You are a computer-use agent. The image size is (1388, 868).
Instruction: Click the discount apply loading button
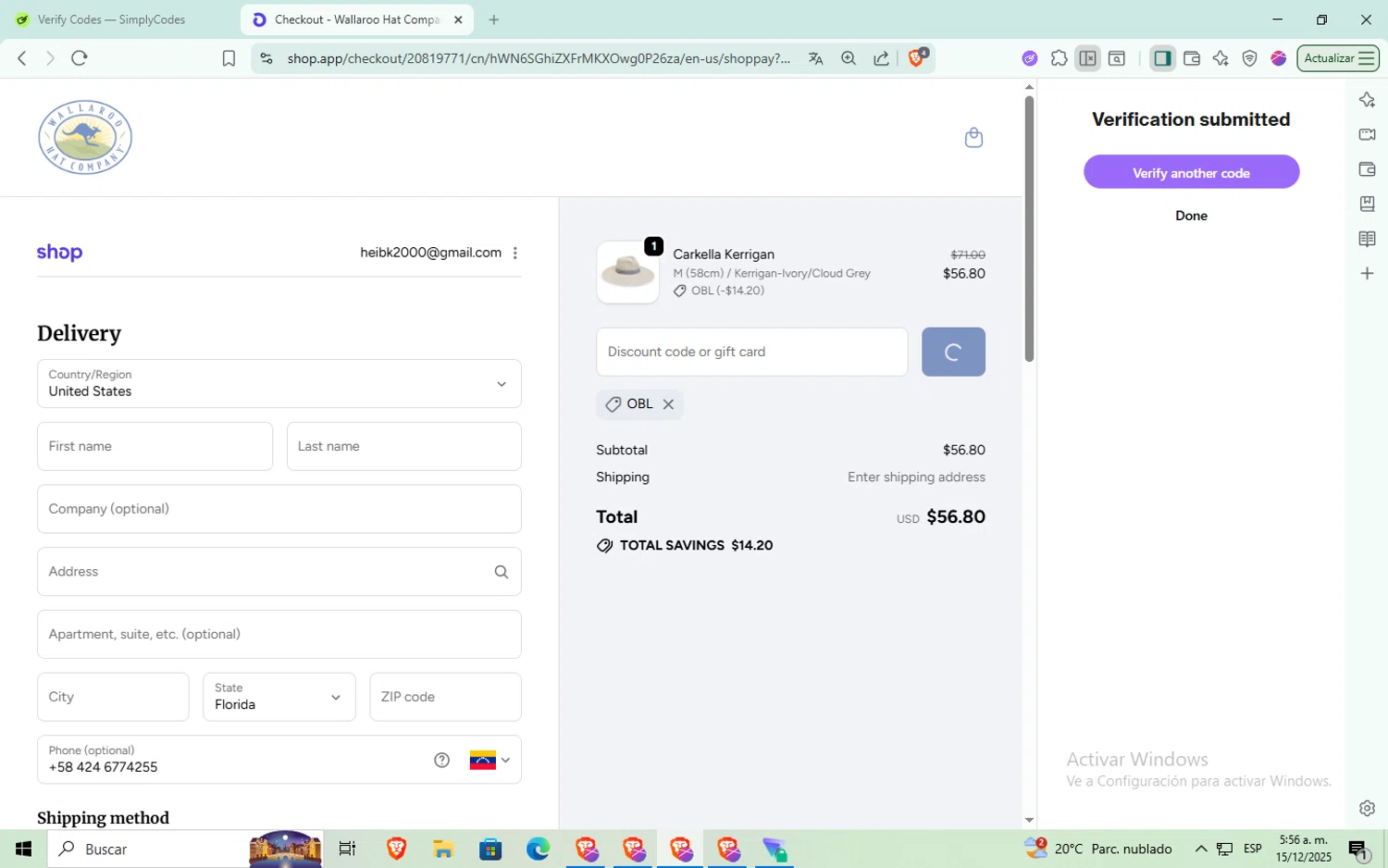[953, 352]
